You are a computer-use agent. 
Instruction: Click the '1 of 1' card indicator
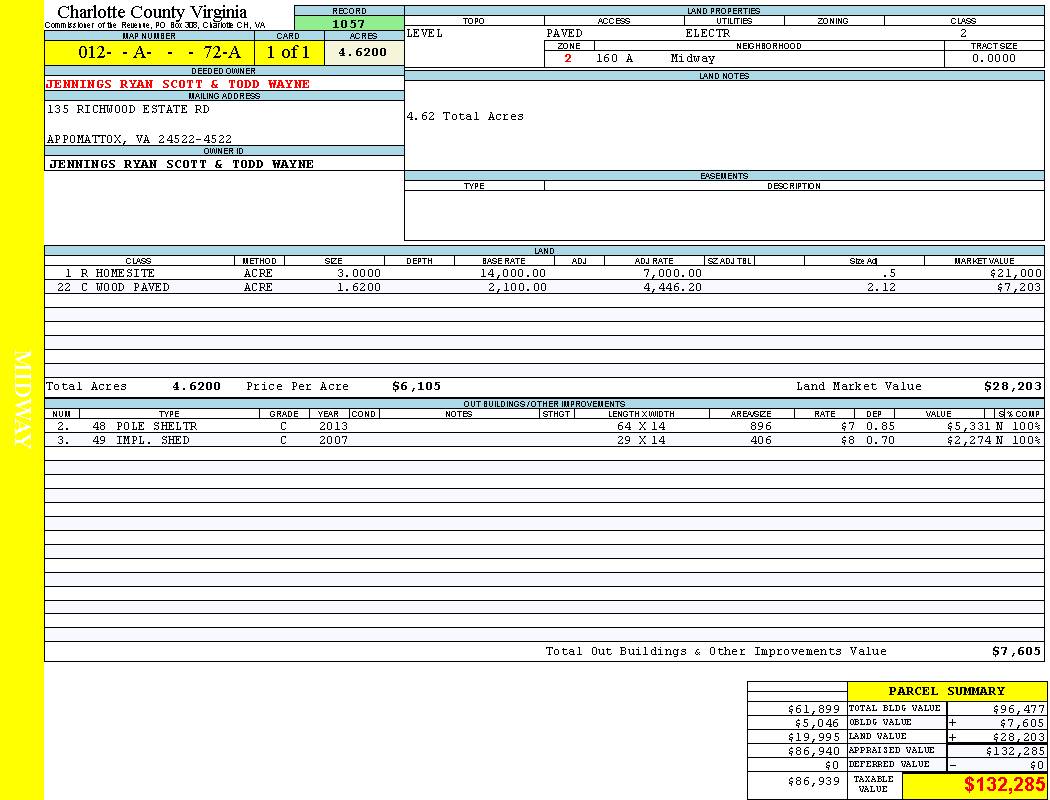pyautogui.click(x=288, y=52)
